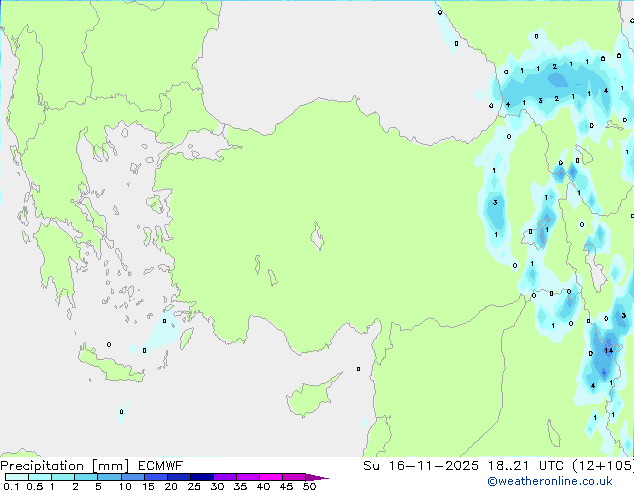This screenshot has width=634, height=490.
Task: Click the 0 value marker south of Crete
Action: (122, 411)
